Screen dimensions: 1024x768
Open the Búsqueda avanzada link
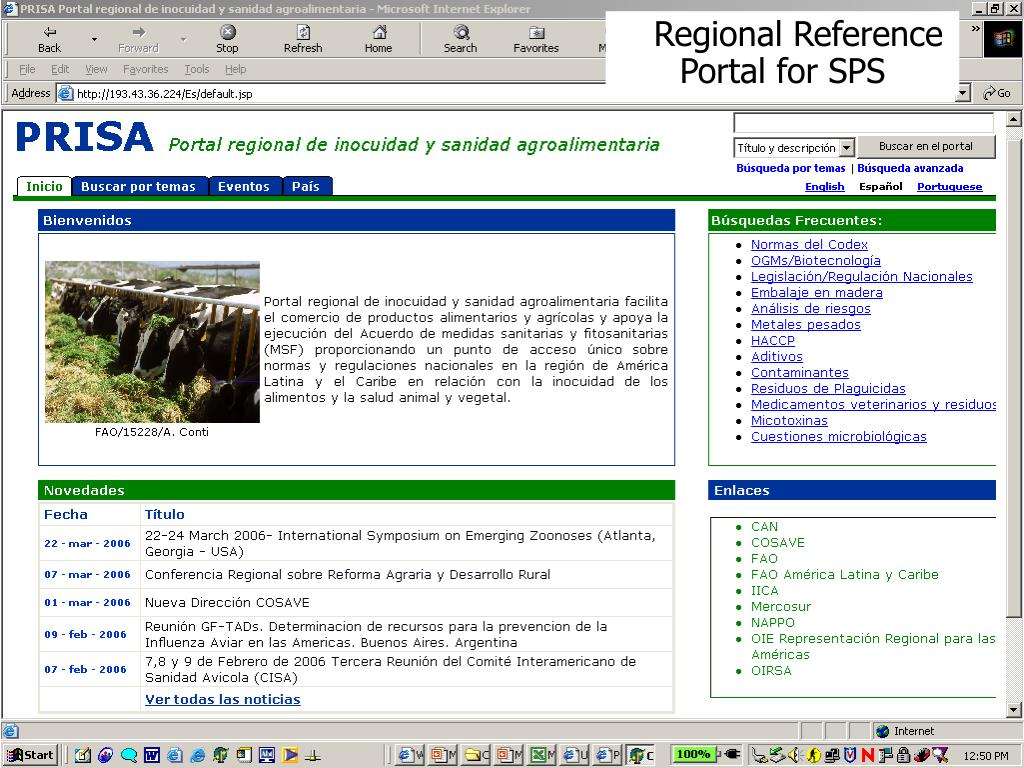click(x=910, y=168)
